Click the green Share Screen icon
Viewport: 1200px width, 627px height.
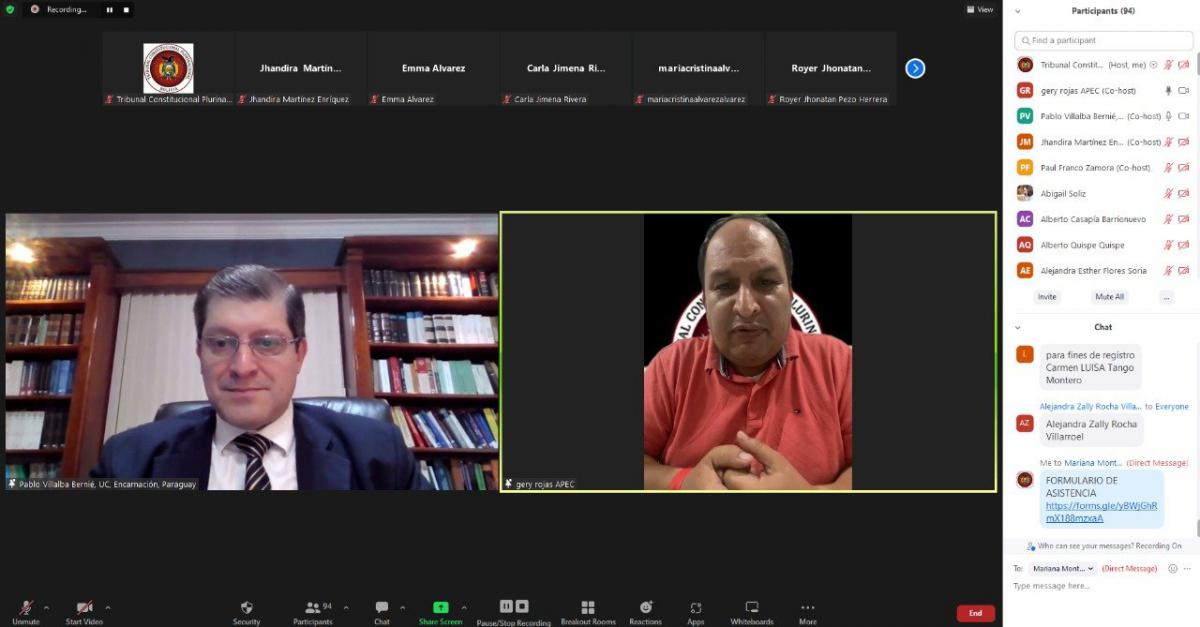(440, 608)
